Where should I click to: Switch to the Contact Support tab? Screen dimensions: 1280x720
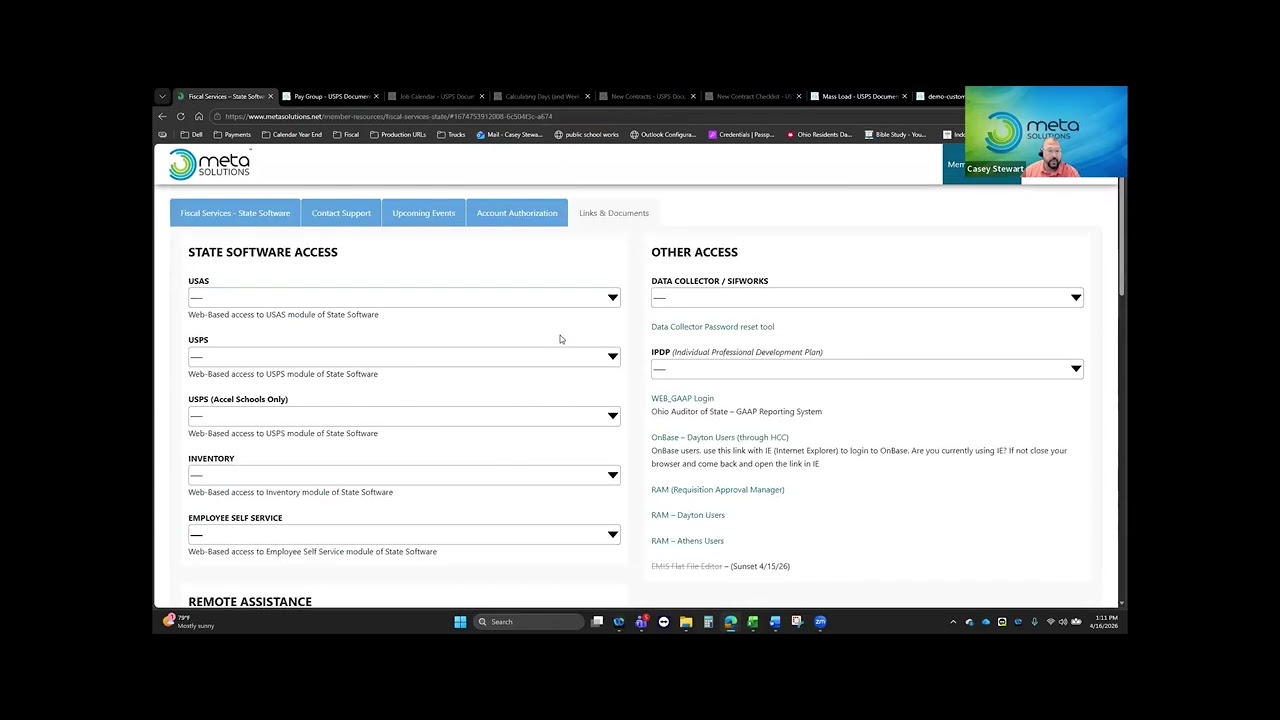tap(341, 213)
